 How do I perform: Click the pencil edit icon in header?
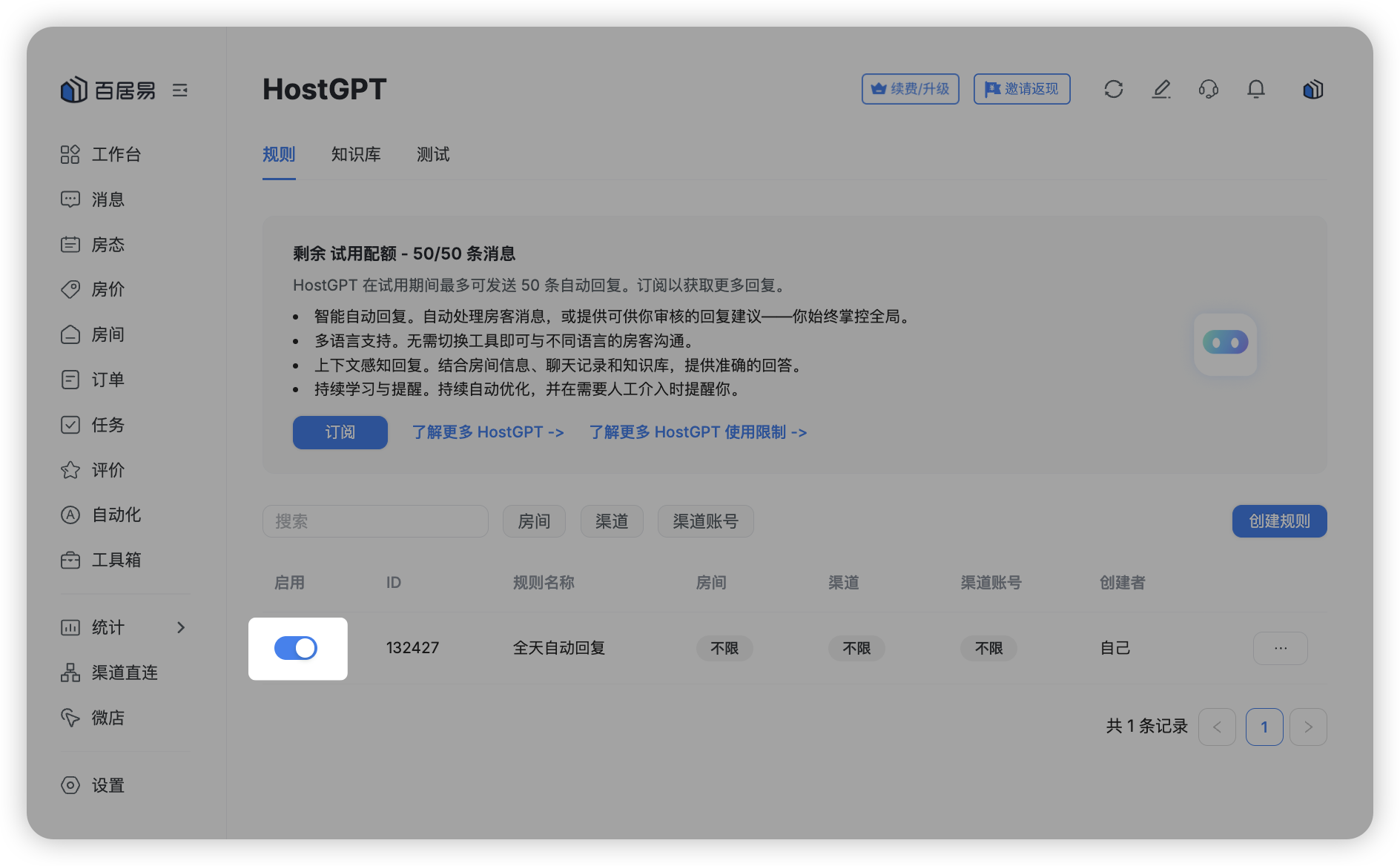tap(1161, 90)
